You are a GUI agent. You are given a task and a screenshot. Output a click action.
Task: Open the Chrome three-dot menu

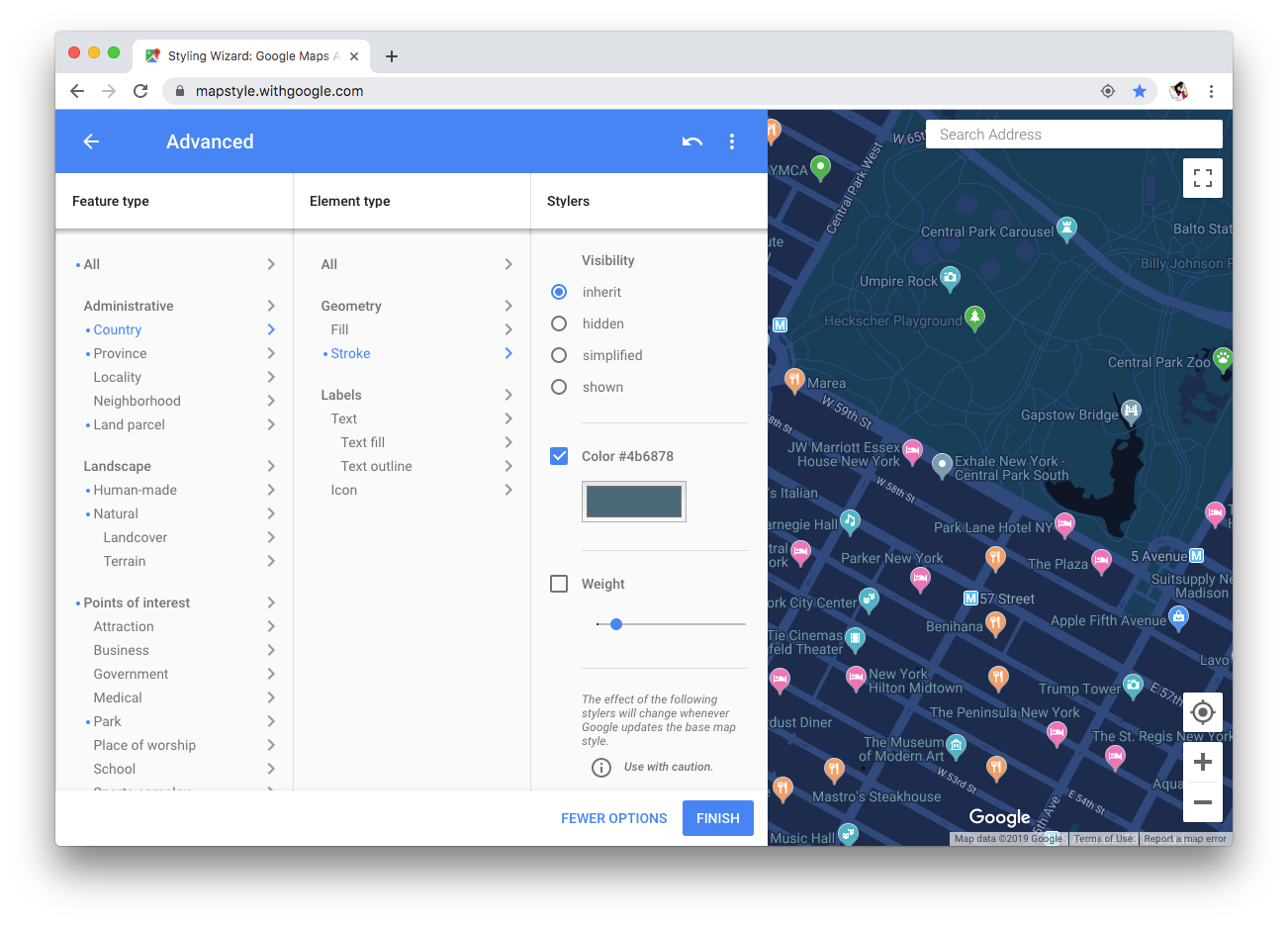point(1211,91)
